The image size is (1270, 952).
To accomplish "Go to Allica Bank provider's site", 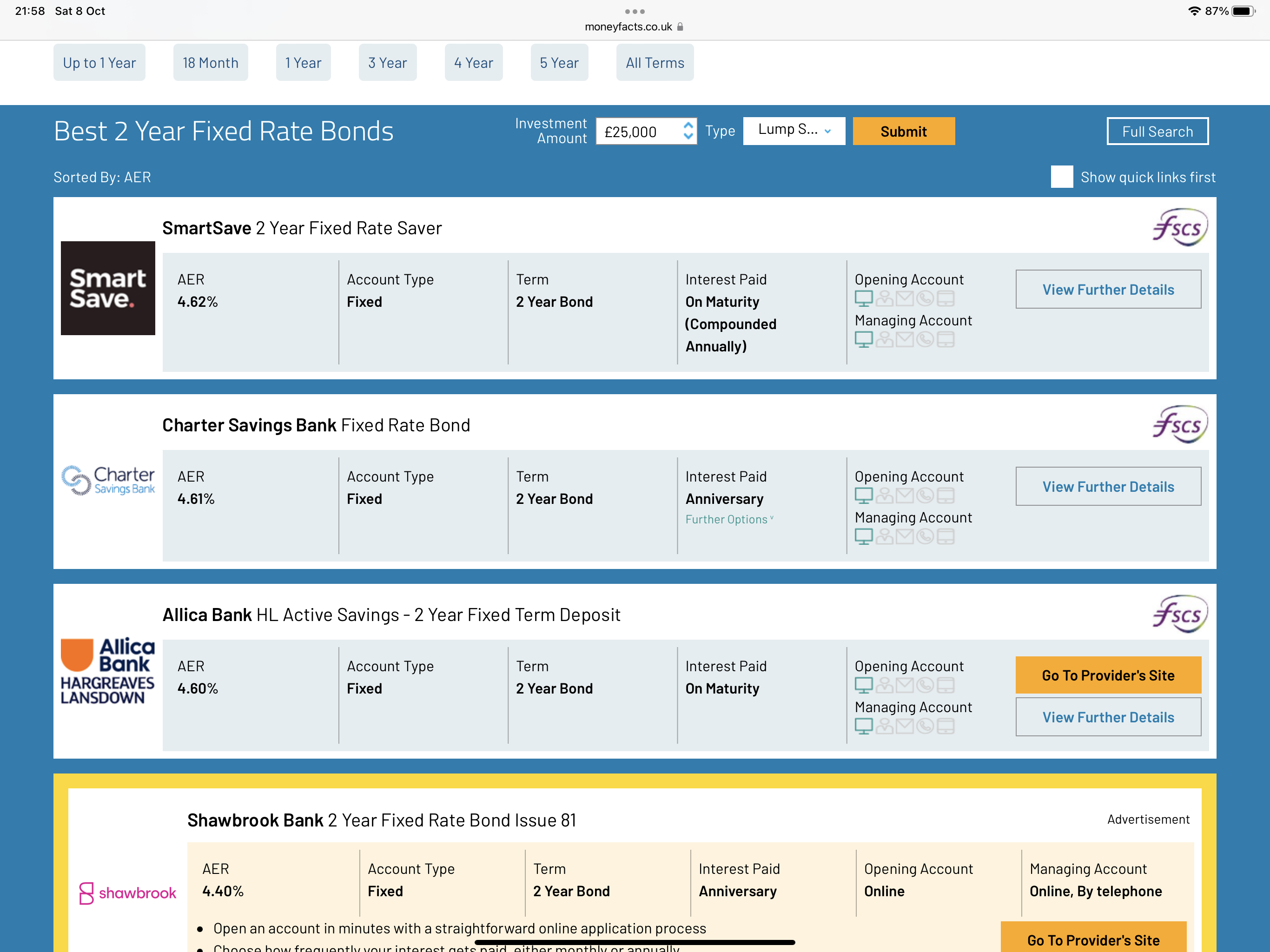I will click(x=1107, y=675).
